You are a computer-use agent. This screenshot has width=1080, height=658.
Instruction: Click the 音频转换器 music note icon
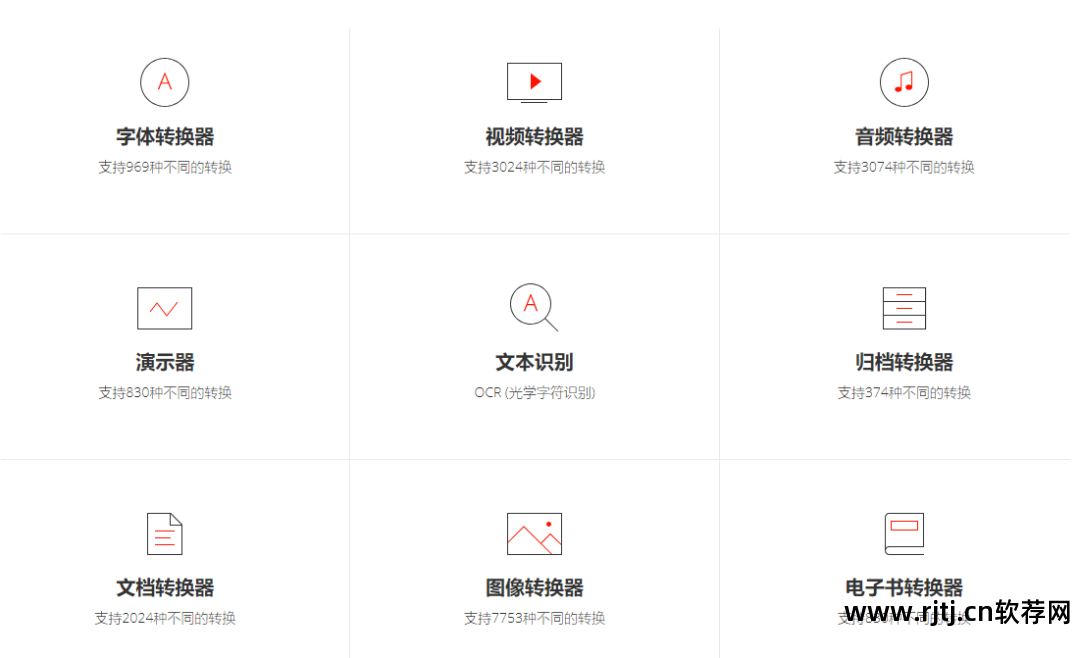(x=904, y=82)
